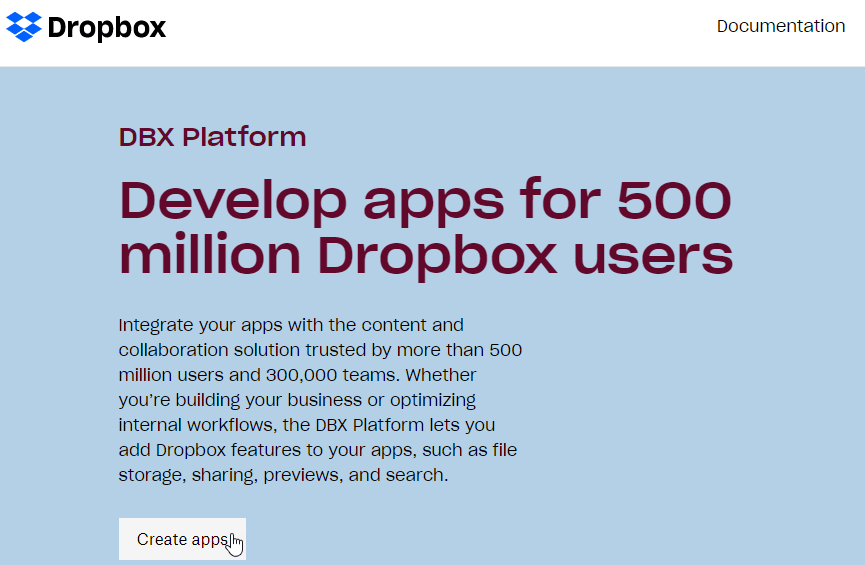865x565 pixels.
Task: Click 'storage, sharing, previews, and search' line
Action: click(282, 475)
